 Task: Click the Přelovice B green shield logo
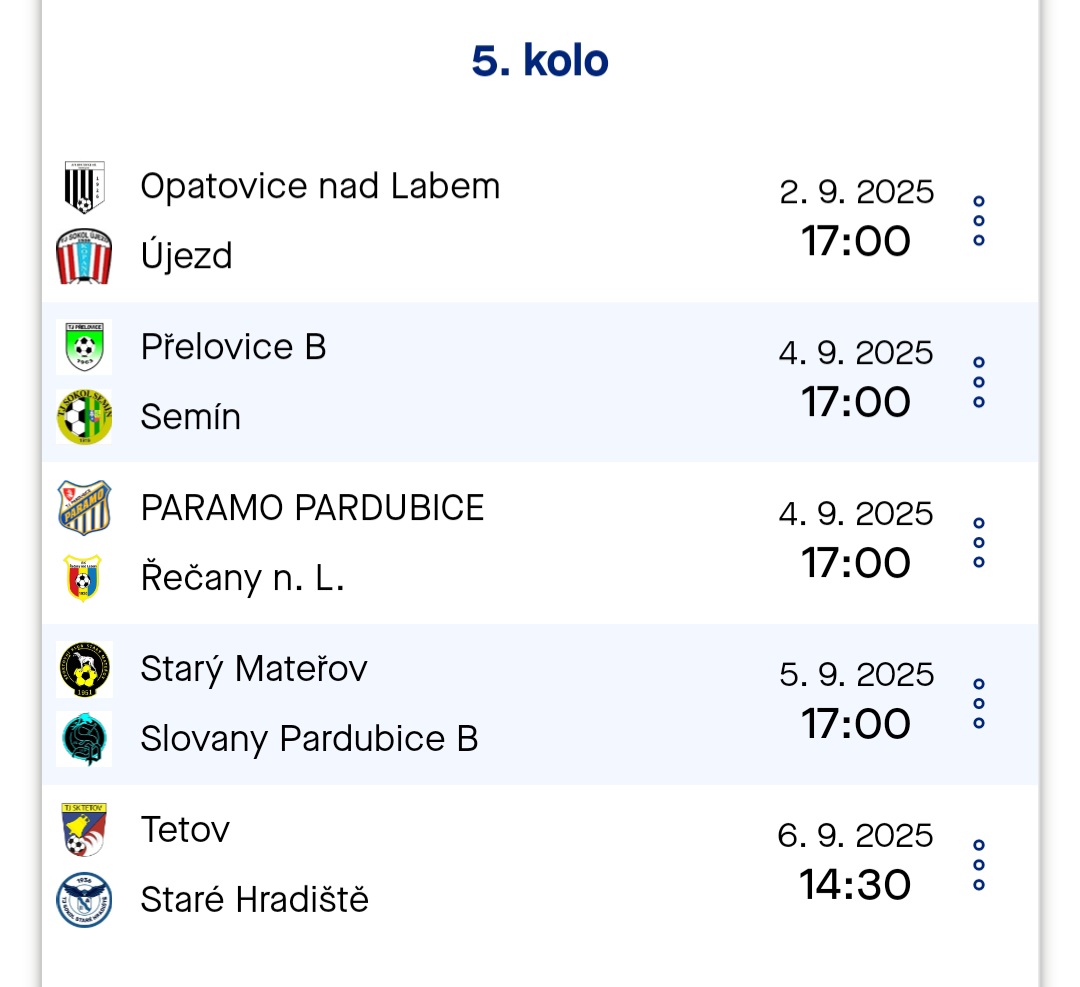point(84,347)
